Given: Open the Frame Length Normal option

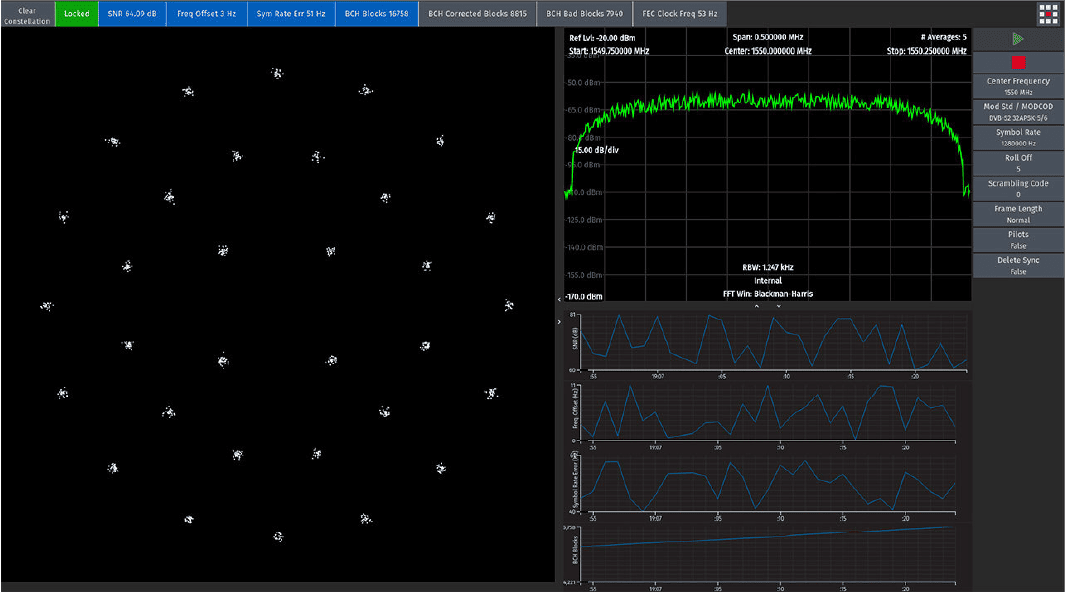Looking at the screenshot, I should pos(1018,214).
